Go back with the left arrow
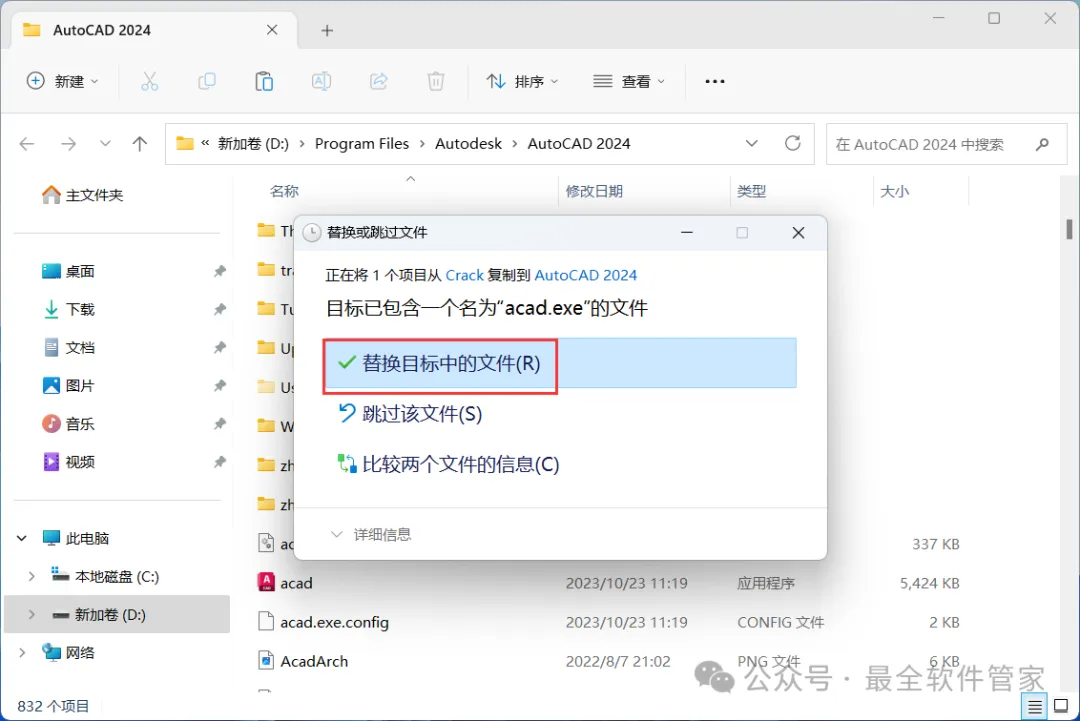Image resolution: width=1080 pixels, height=721 pixels. coord(27,143)
